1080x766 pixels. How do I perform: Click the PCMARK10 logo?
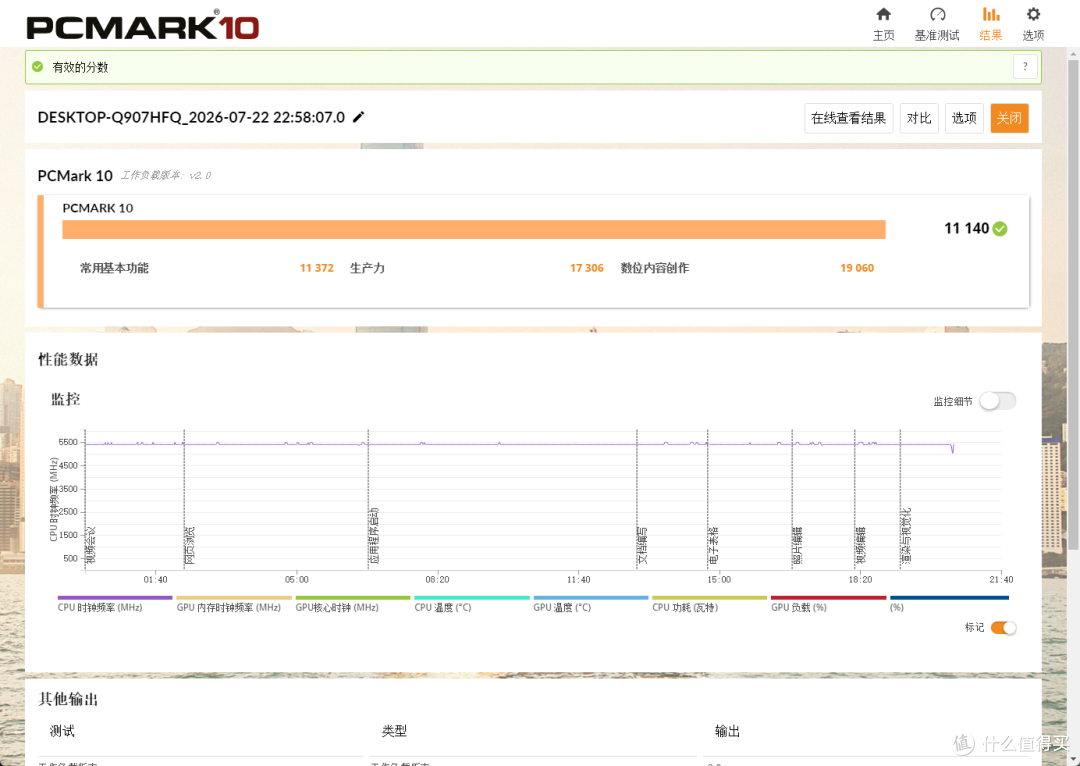click(143, 26)
